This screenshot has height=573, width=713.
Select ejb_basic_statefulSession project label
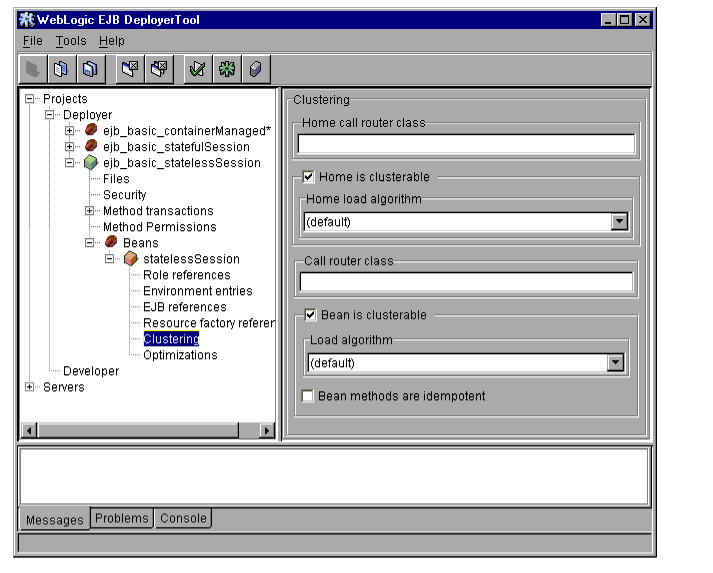coord(176,147)
